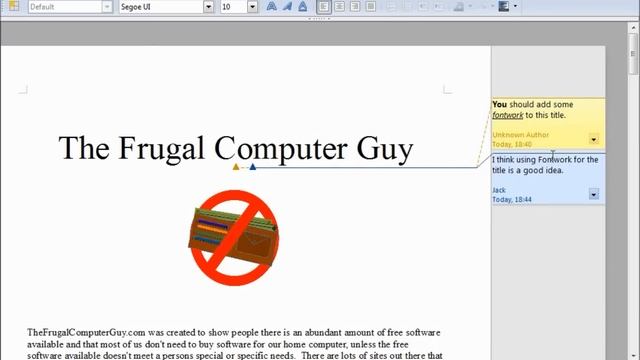Open the Styles and Formatting window icon
This screenshot has height=360, width=640.
pyautogui.click(x=14, y=6)
